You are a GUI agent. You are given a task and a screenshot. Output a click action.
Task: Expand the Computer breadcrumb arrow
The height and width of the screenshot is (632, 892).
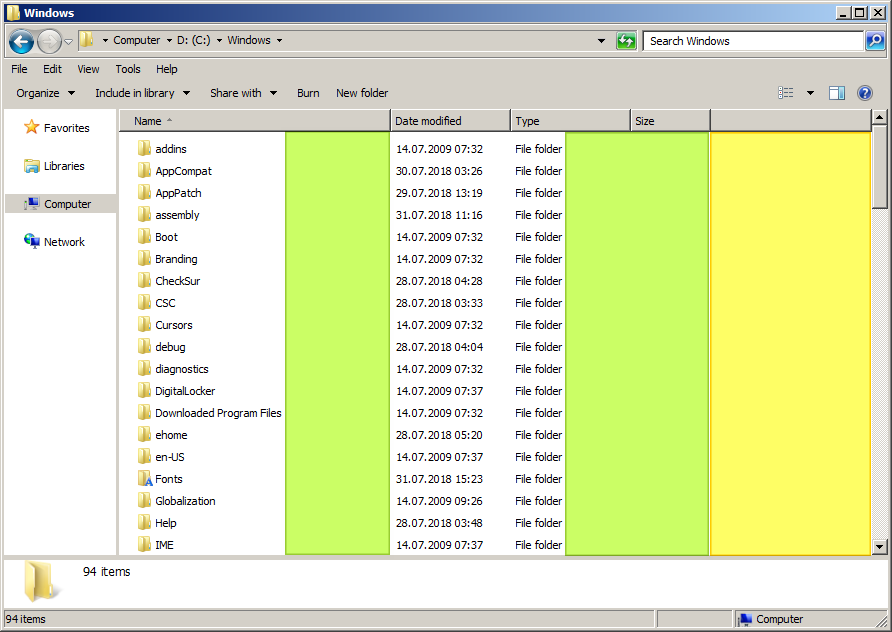pos(169,40)
